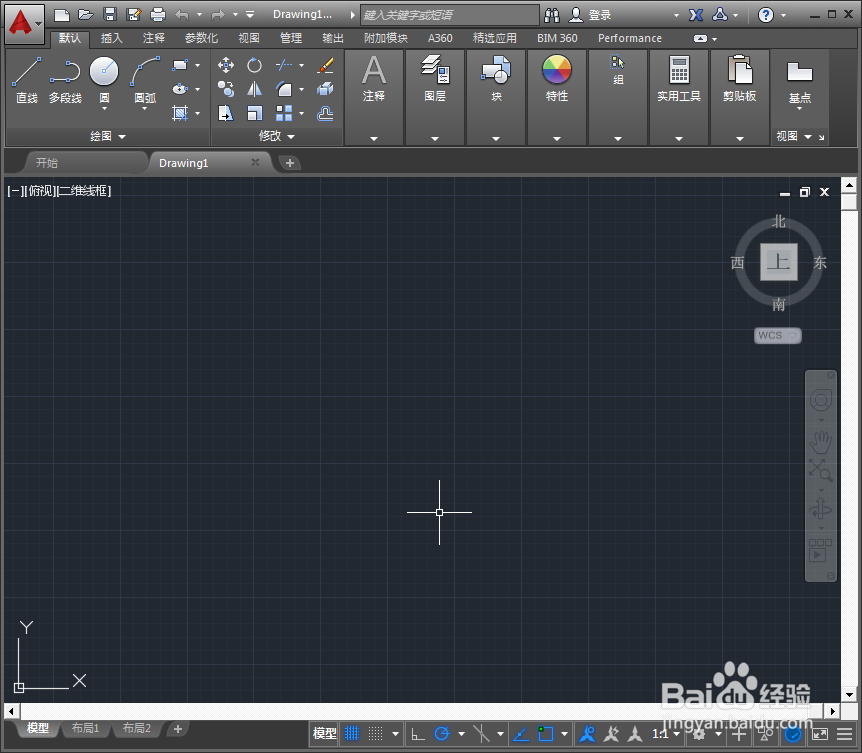Toggle isometric drafting in status bar

(x=482, y=733)
